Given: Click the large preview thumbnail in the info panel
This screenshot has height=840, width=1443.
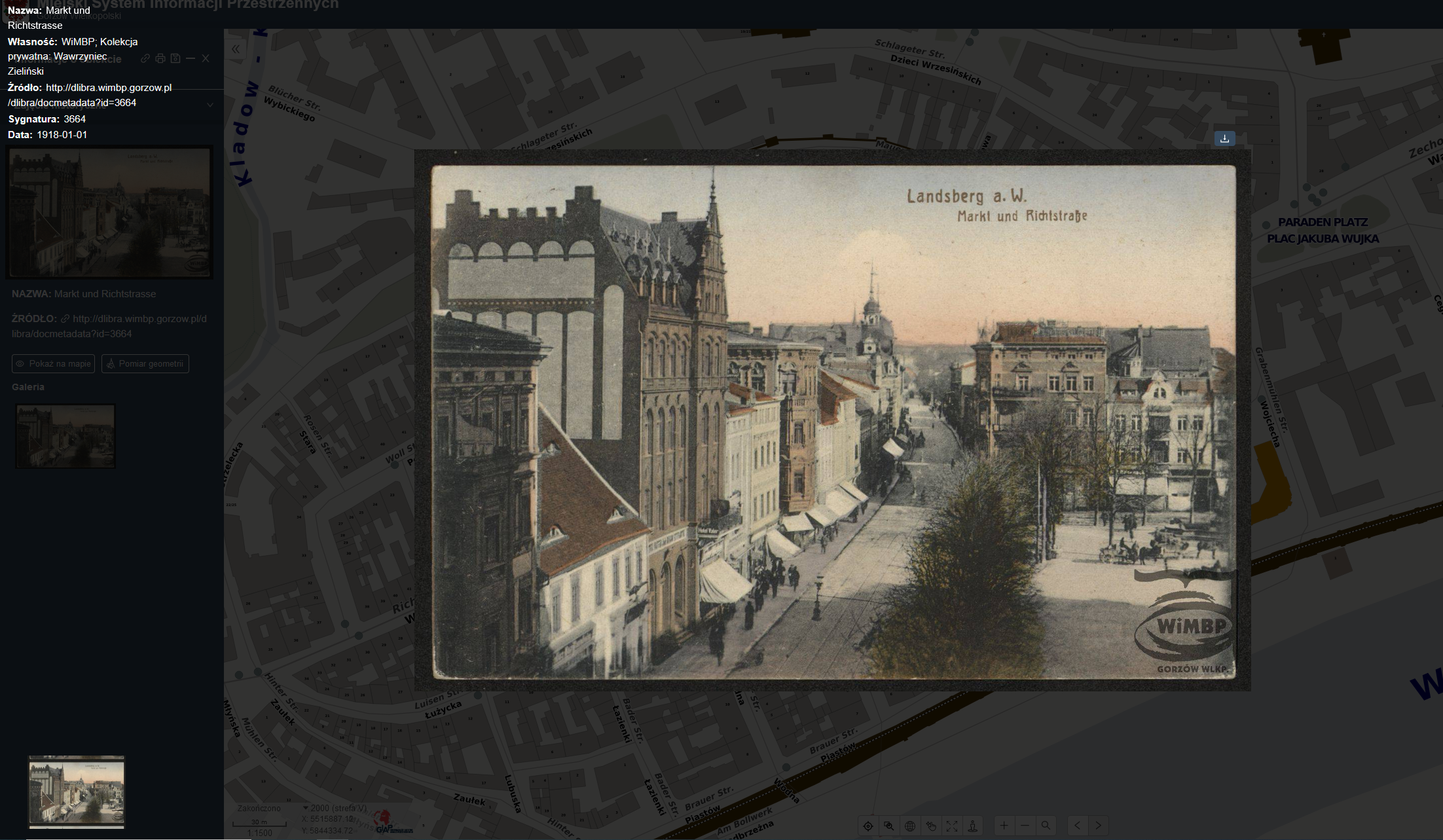Looking at the screenshot, I should 109,212.
